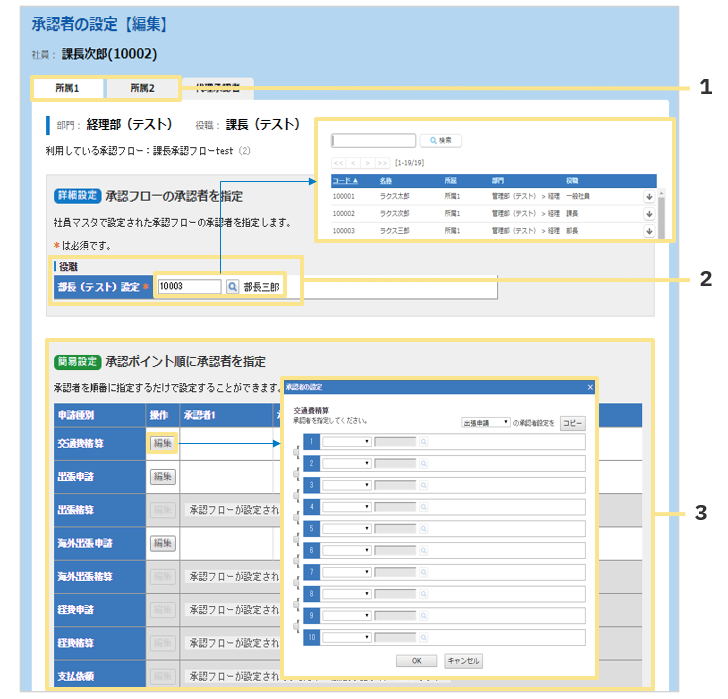Close the 承認者の設定 dialog with X
This screenshot has width=728, height=699.
coord(589,387)
